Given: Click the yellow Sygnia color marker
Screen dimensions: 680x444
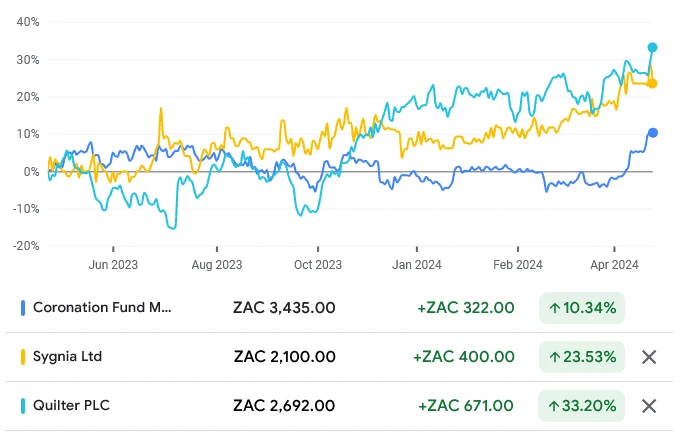Looking at the screenshot, I should (x=23, y=357).
